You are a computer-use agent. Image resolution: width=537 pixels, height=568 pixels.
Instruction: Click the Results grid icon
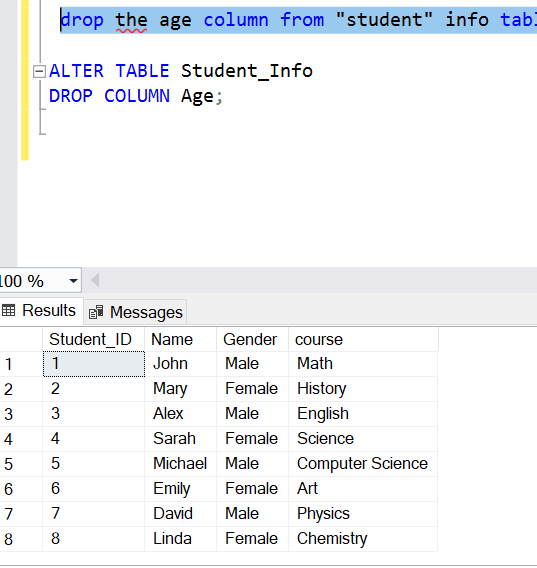[x=8, y=310]
